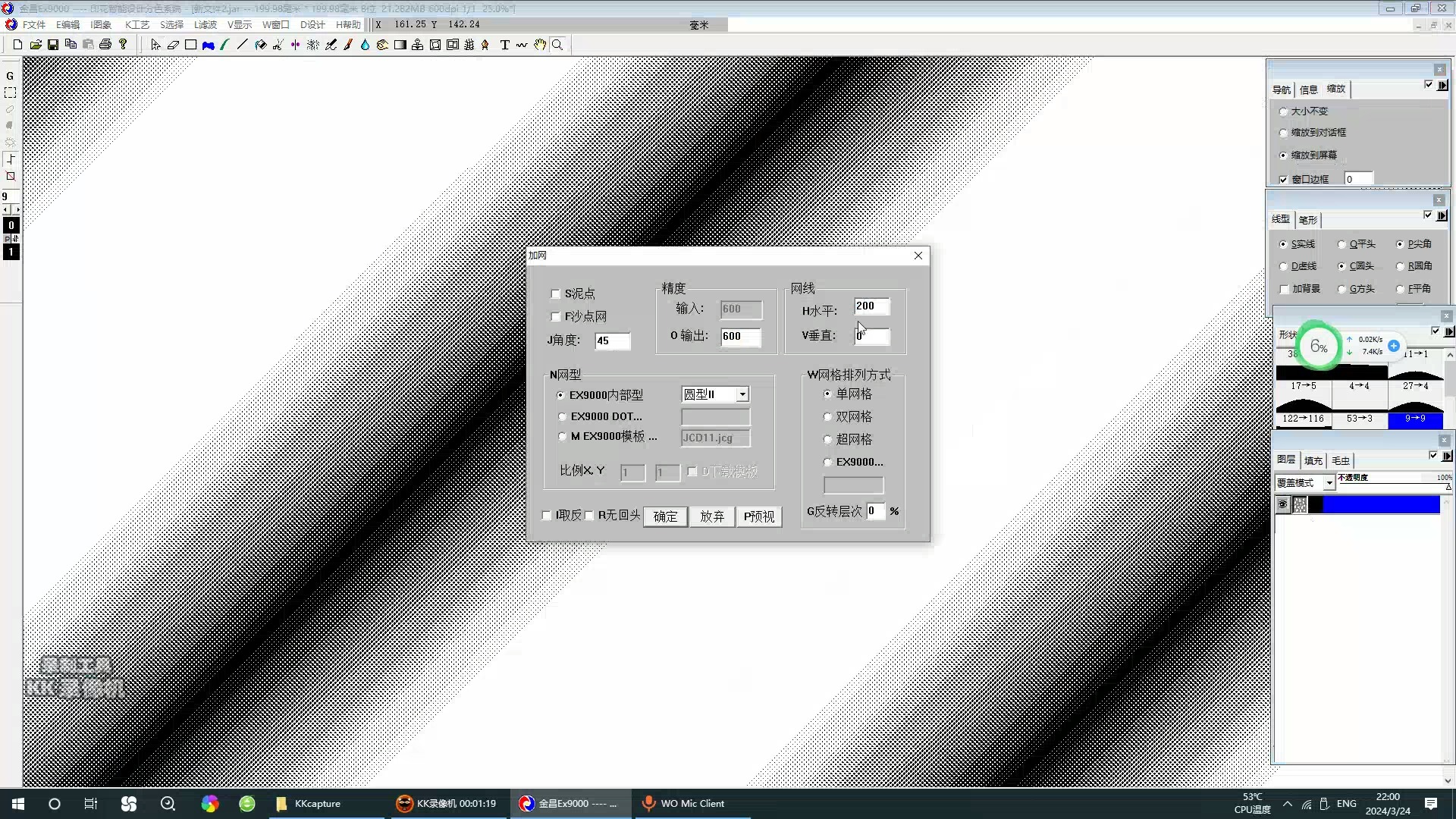Select the 超网格 radio button
1456x819 pixels.
click(x=828, y=438)
